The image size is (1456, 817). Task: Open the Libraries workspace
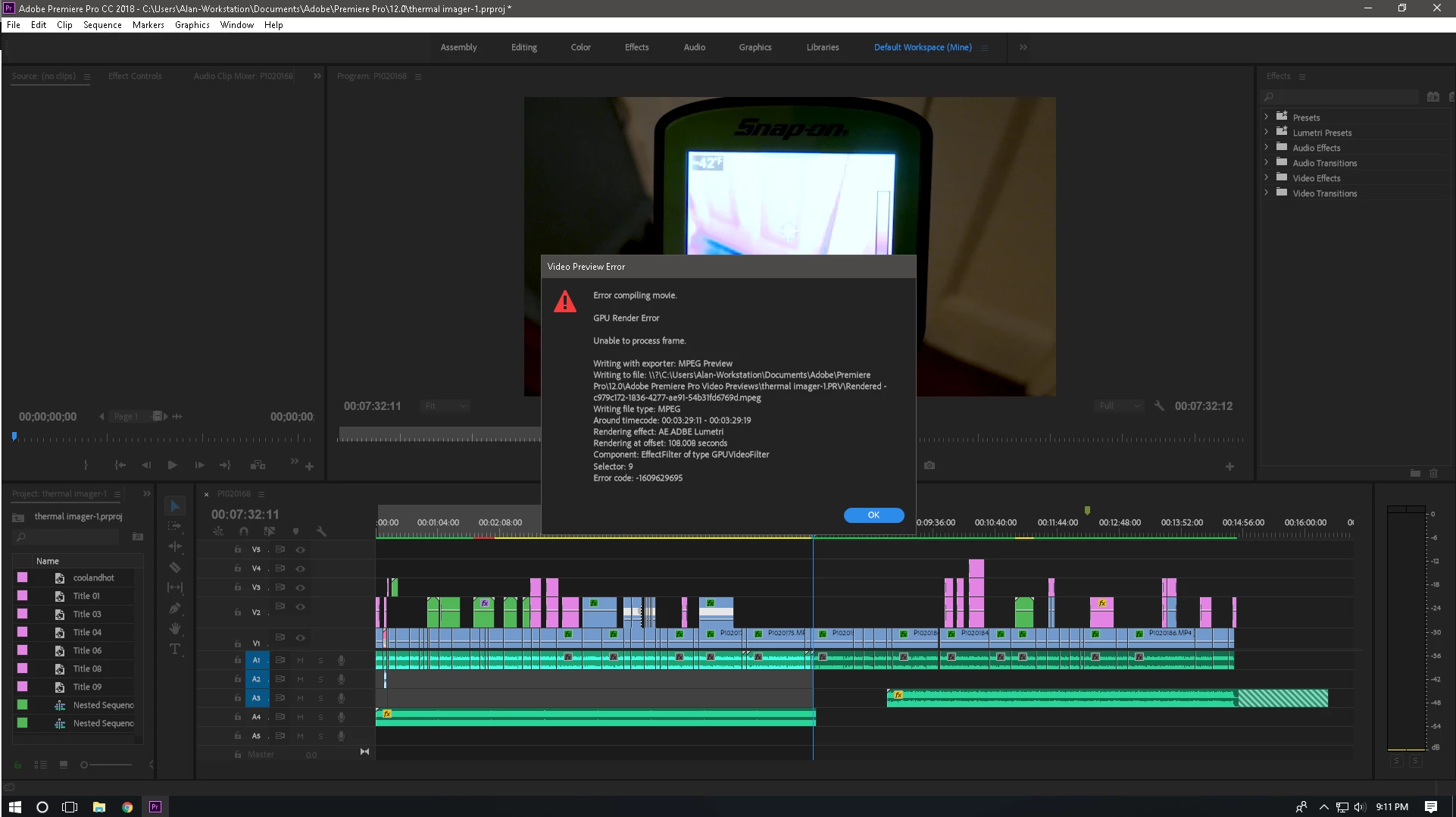coord(822,47)
